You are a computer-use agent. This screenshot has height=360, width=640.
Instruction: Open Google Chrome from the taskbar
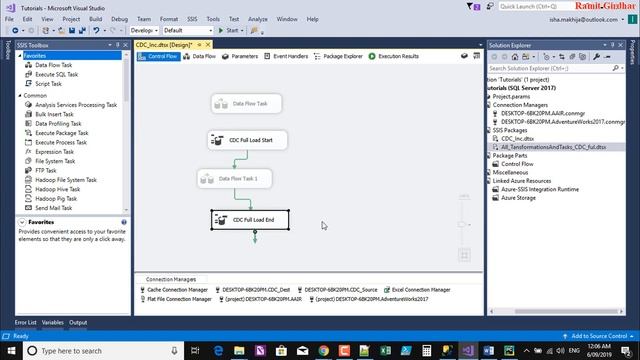[324, 351]
